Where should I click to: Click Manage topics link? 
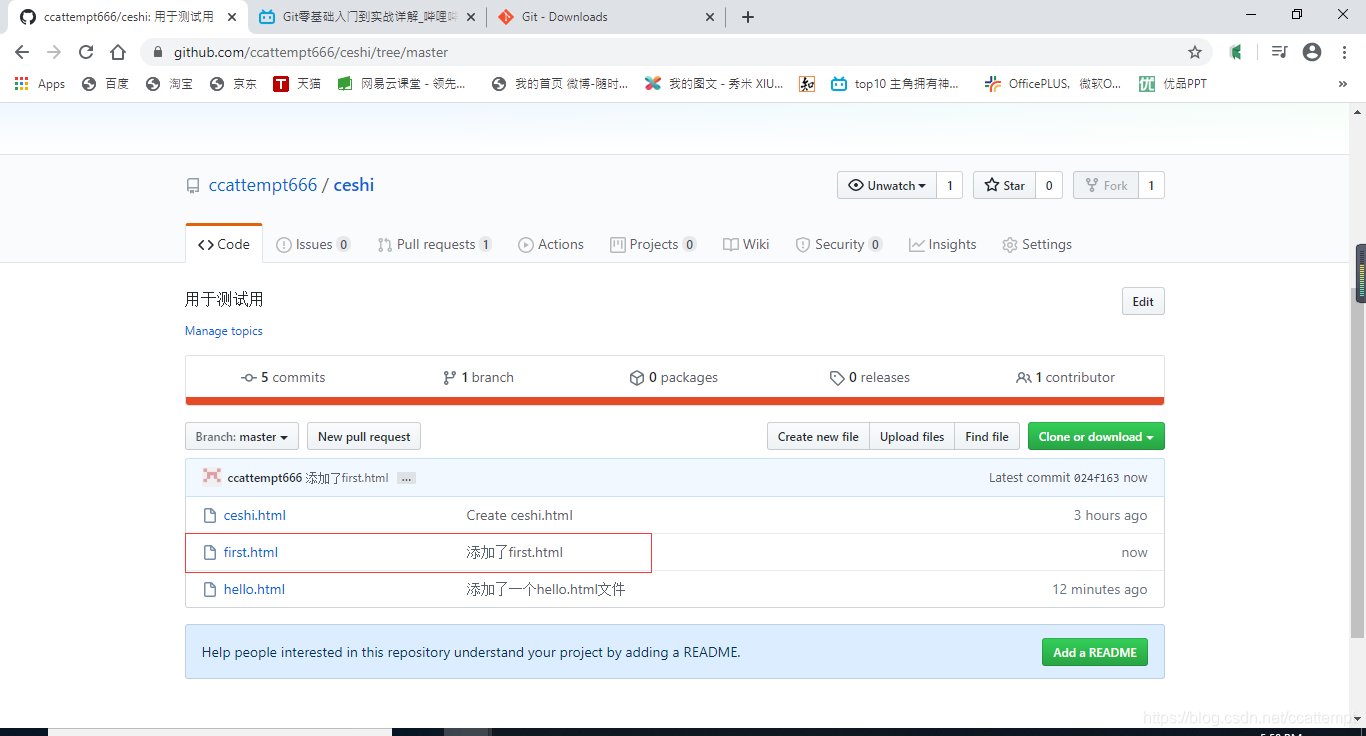[224, 331]
